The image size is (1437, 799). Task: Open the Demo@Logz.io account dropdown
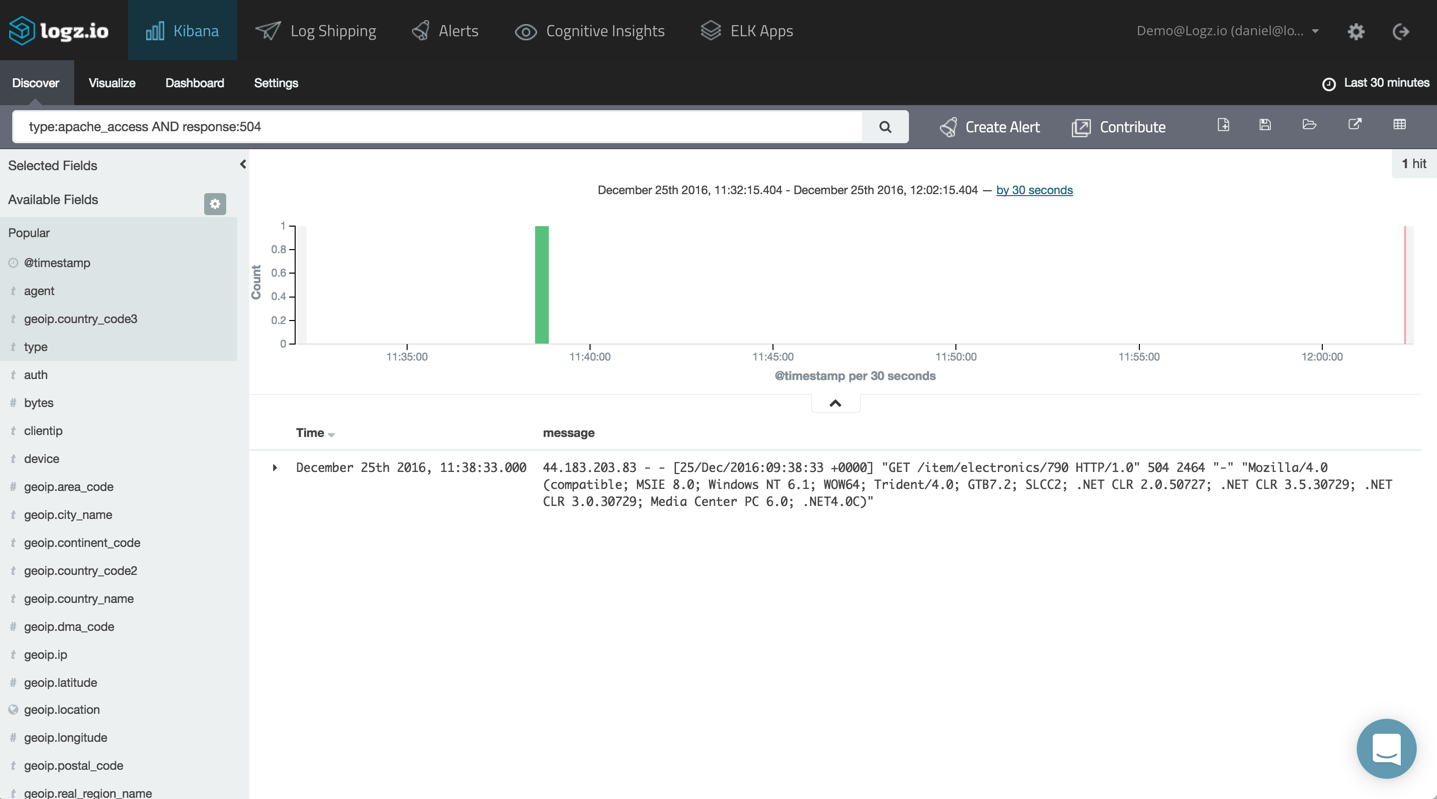(x=1227, y=31)
